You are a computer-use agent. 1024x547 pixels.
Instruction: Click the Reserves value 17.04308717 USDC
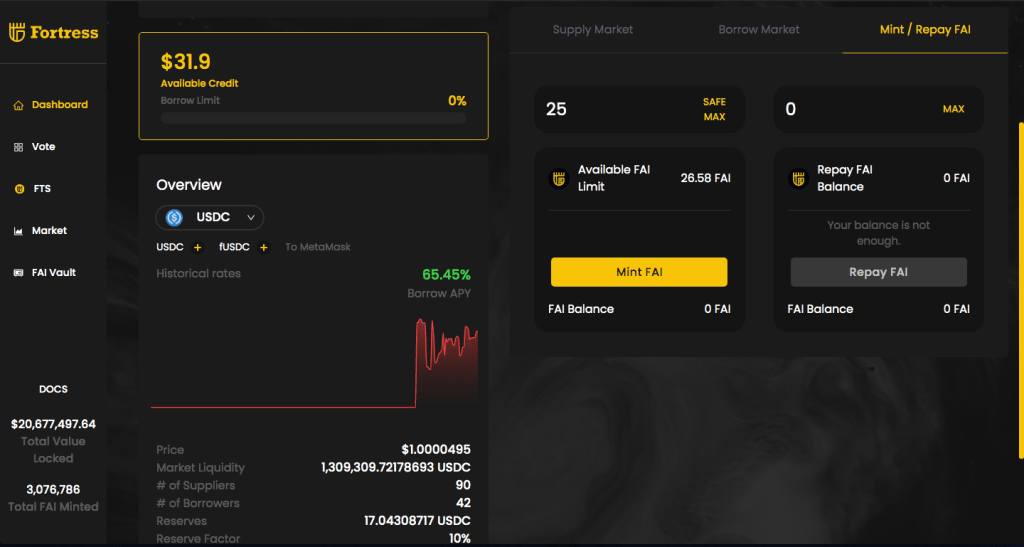[417, 521]
